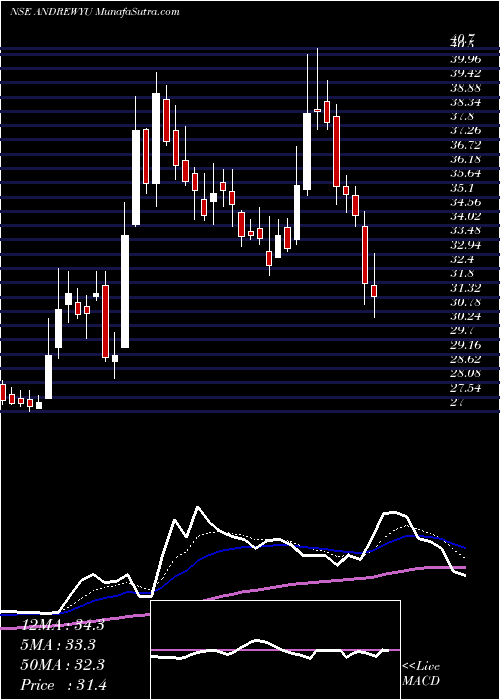
Task: Click the 39.96 price axis label
Action: tap(466, 59)
